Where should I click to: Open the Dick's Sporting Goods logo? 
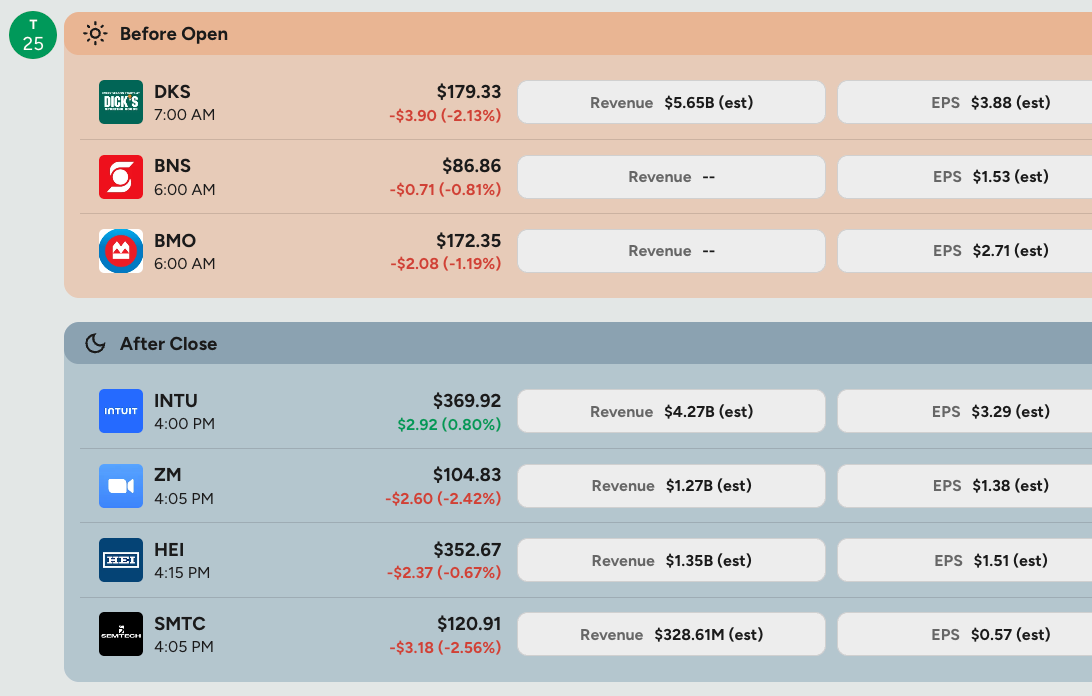pyautogui.click(x=120, y=102)
